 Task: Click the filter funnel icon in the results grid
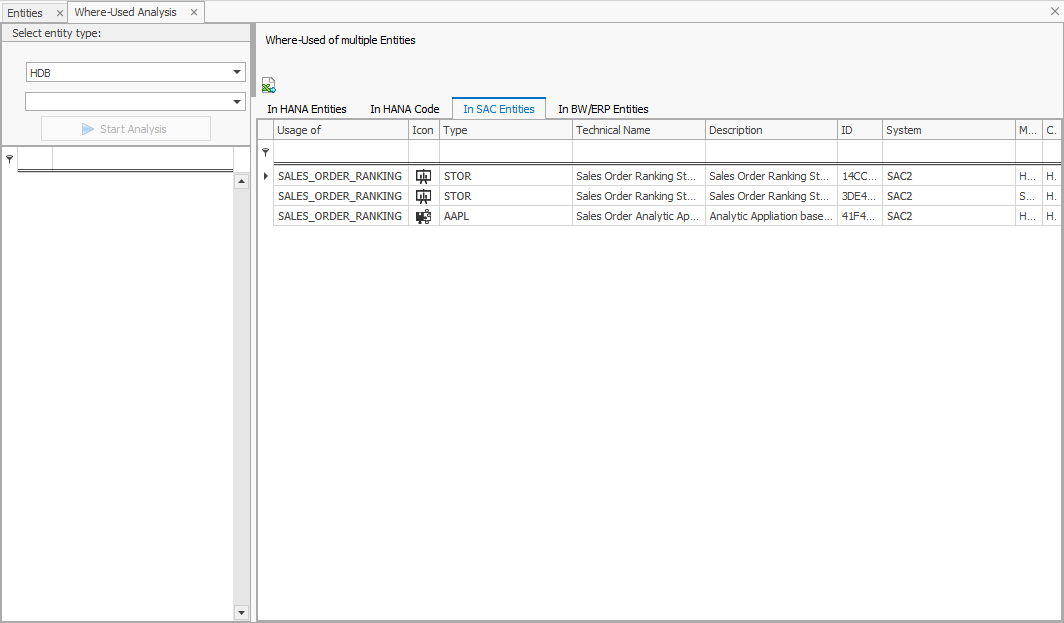click(264, 152)
